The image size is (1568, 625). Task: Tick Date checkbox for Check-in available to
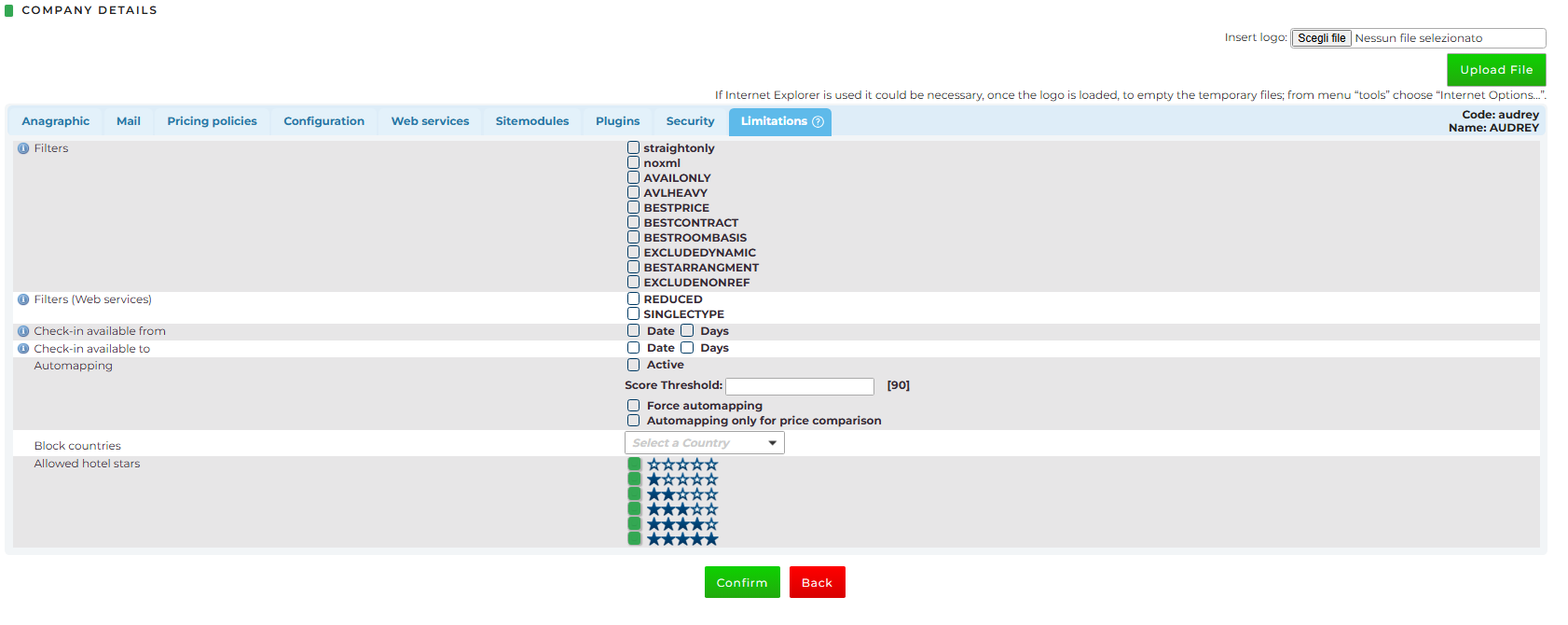(x=634, y=347)
